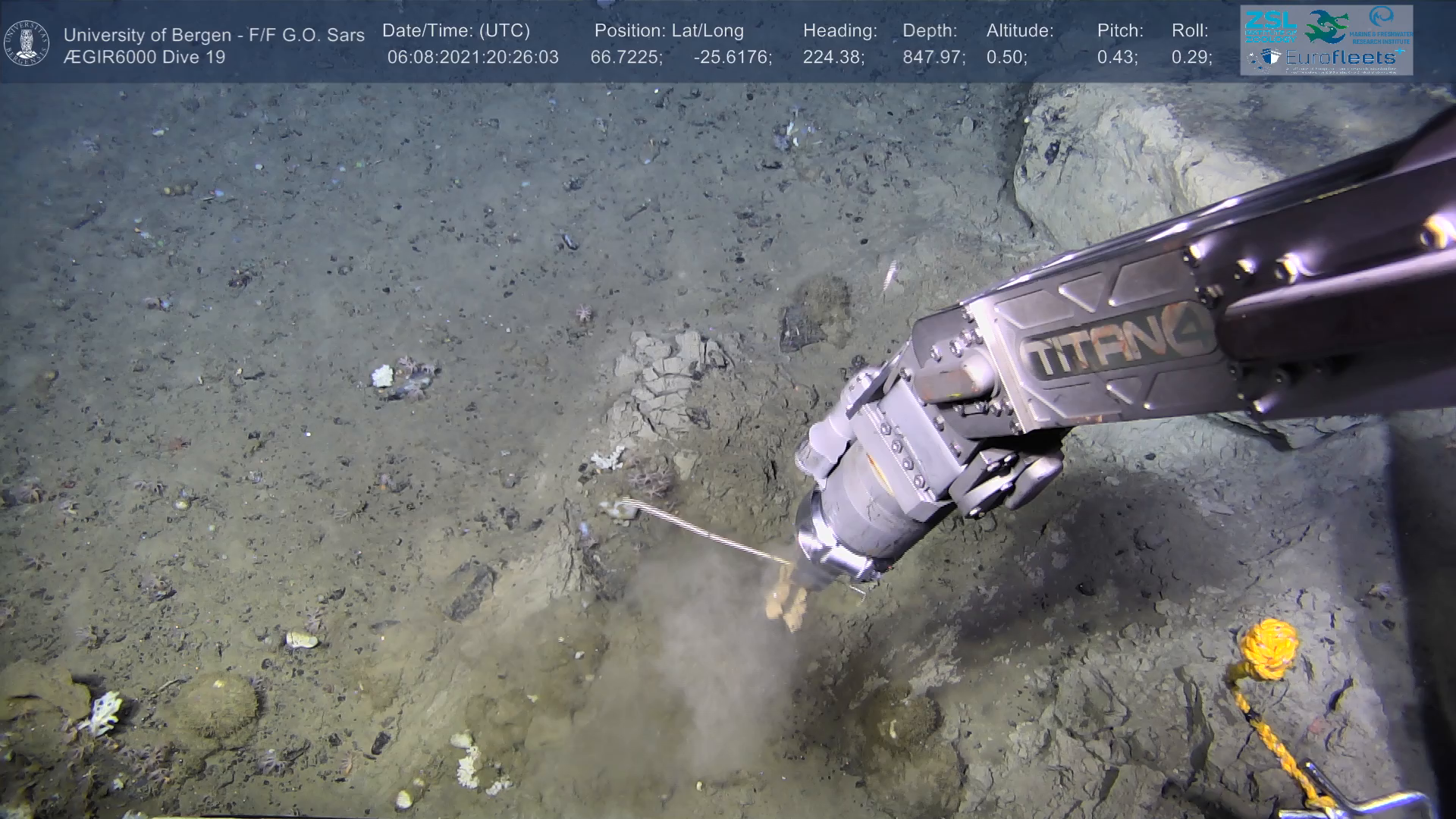Click the Altitude value 0.50
The width and height of the screenshot is (1456, 819).
[1006, 58]
